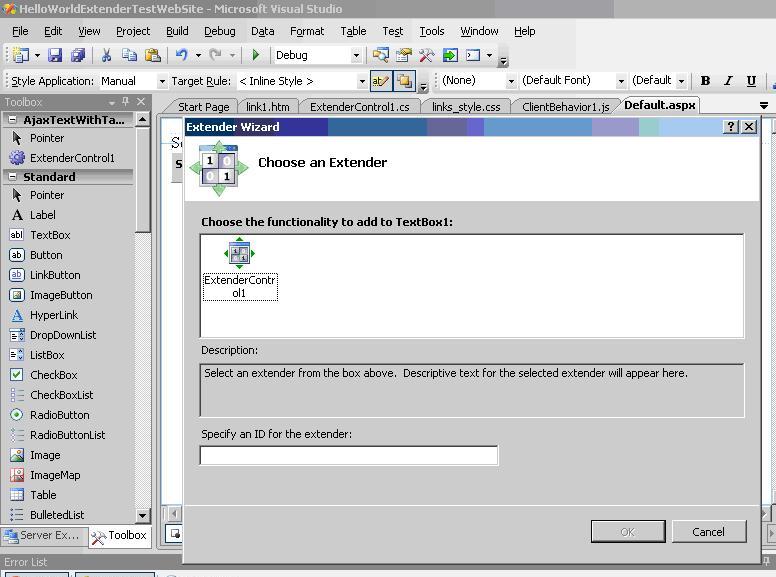Save the file with the floppy disk icon

click(55, 55)
